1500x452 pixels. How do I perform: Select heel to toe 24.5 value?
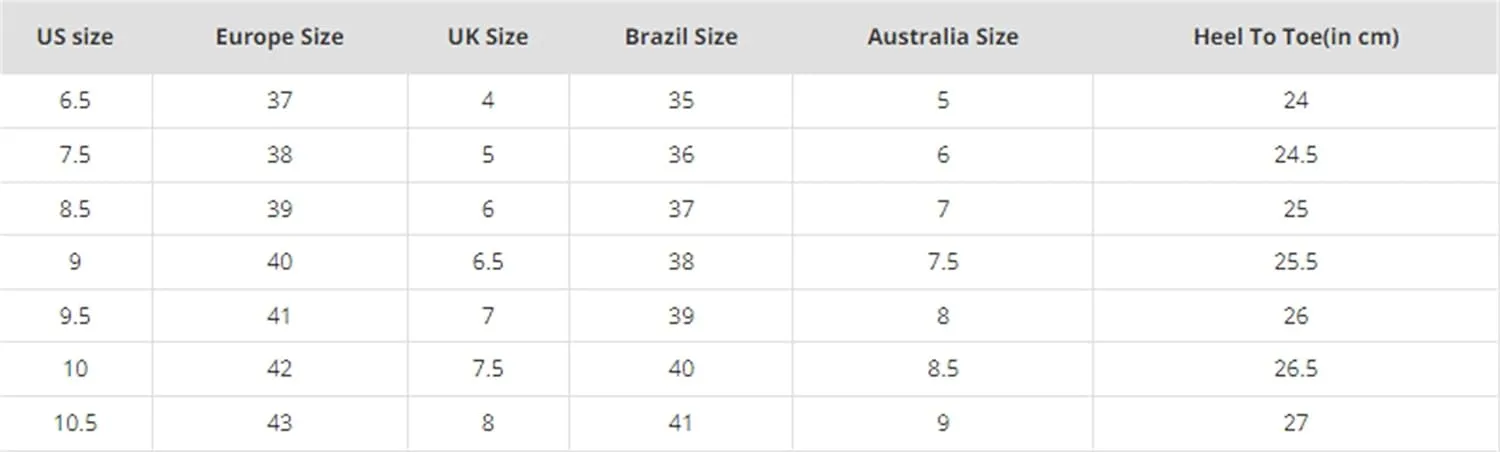click(x=1296, y=155)
